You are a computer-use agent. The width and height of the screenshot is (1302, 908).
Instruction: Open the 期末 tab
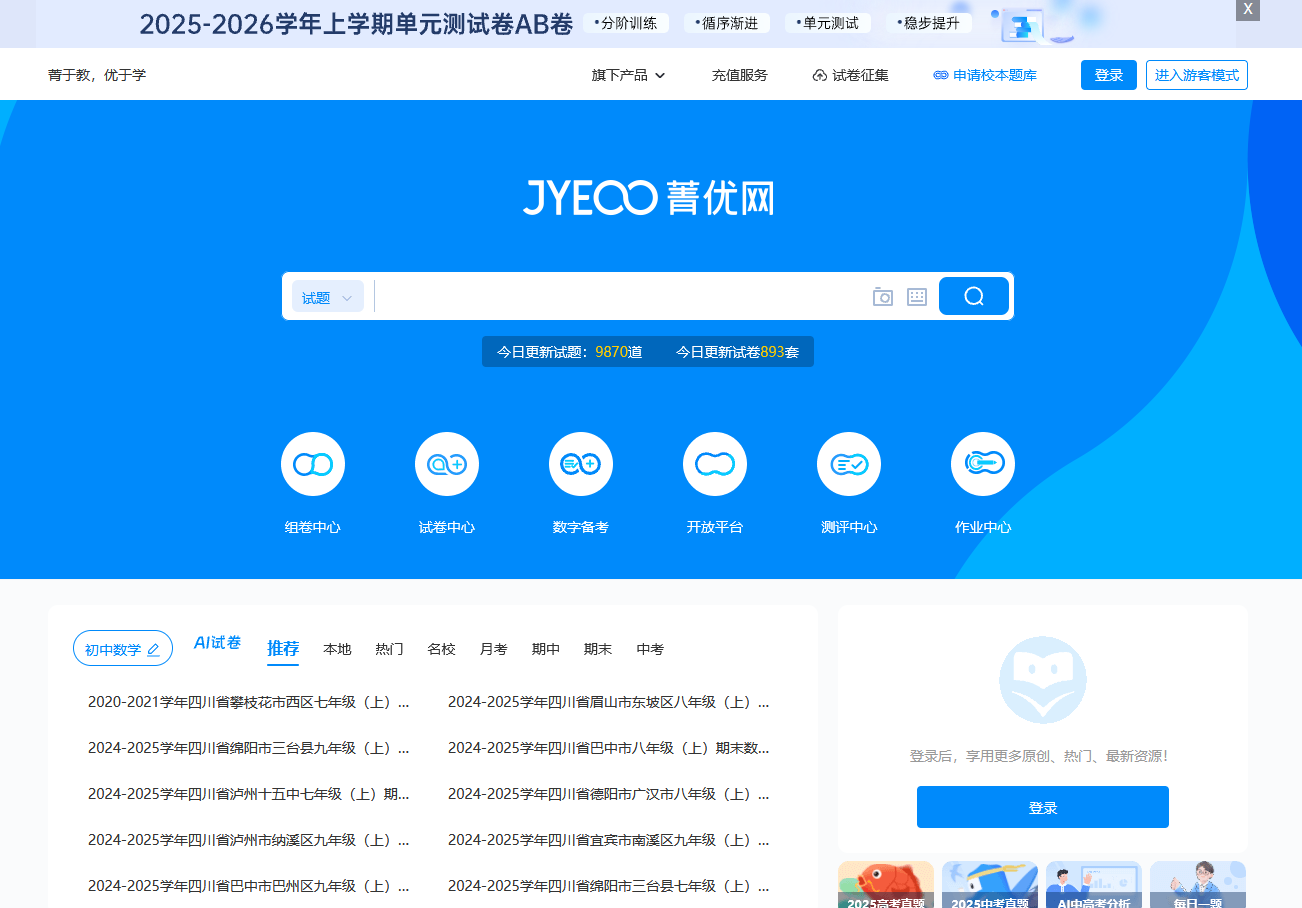[x=598, y=649]
